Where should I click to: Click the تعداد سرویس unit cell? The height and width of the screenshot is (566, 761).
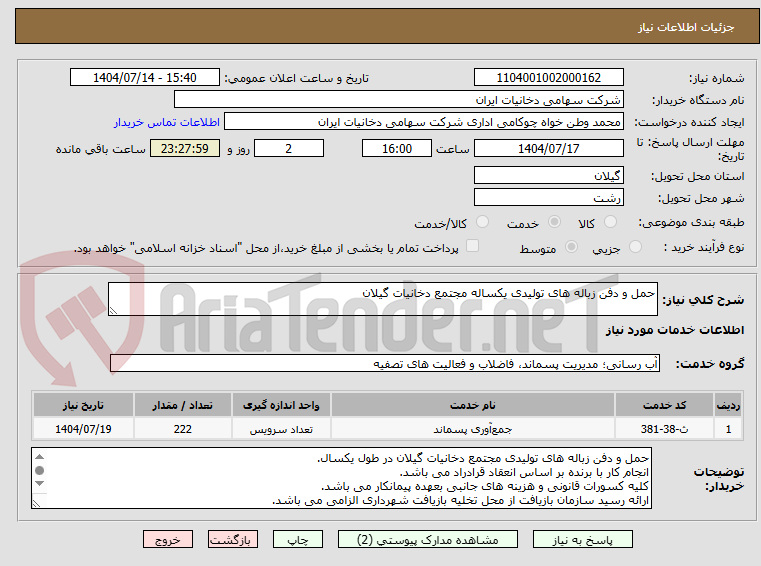(281, 429)
